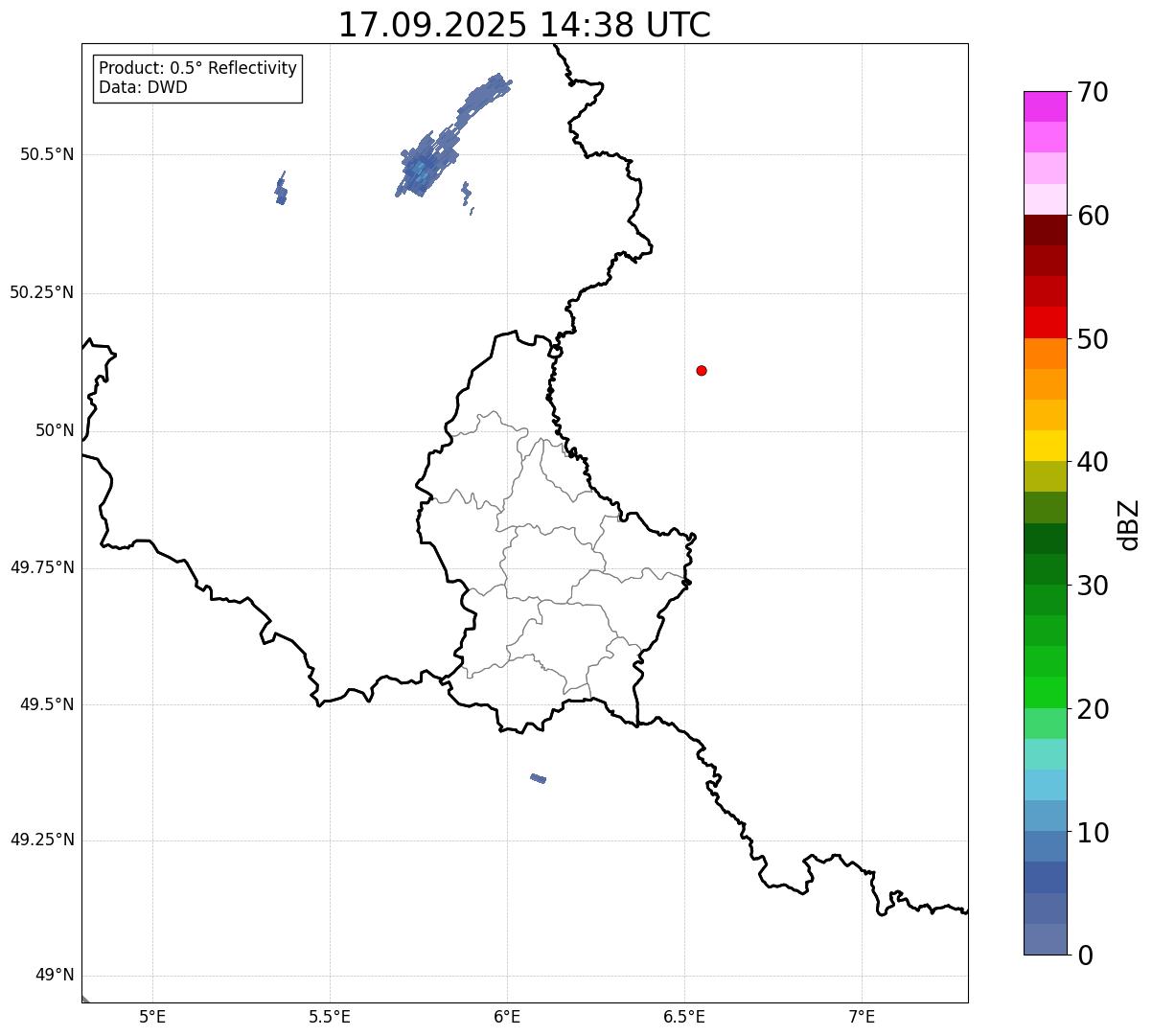Viewport: 1152px width, 1036px height.
Task: Click the bright green colorbar segment above 20
Action: [1046, 693]
